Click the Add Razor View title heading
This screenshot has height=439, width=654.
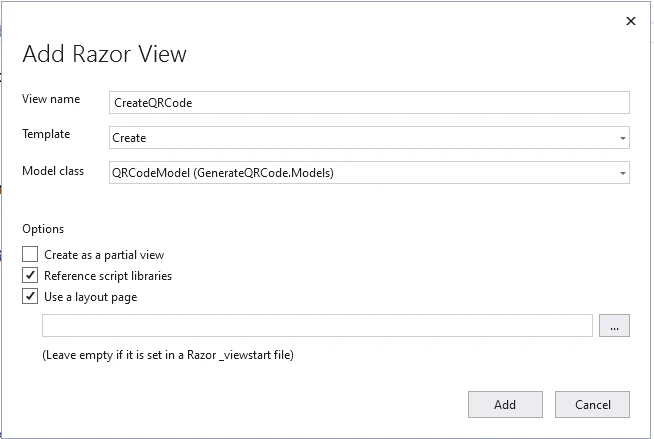104,54
